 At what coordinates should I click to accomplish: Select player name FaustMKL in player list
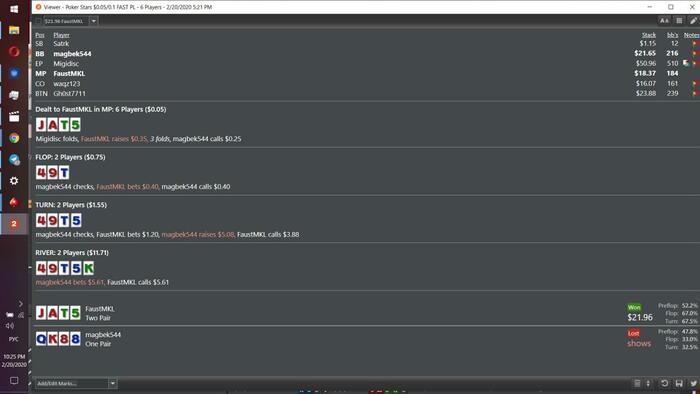click(69, 73)
